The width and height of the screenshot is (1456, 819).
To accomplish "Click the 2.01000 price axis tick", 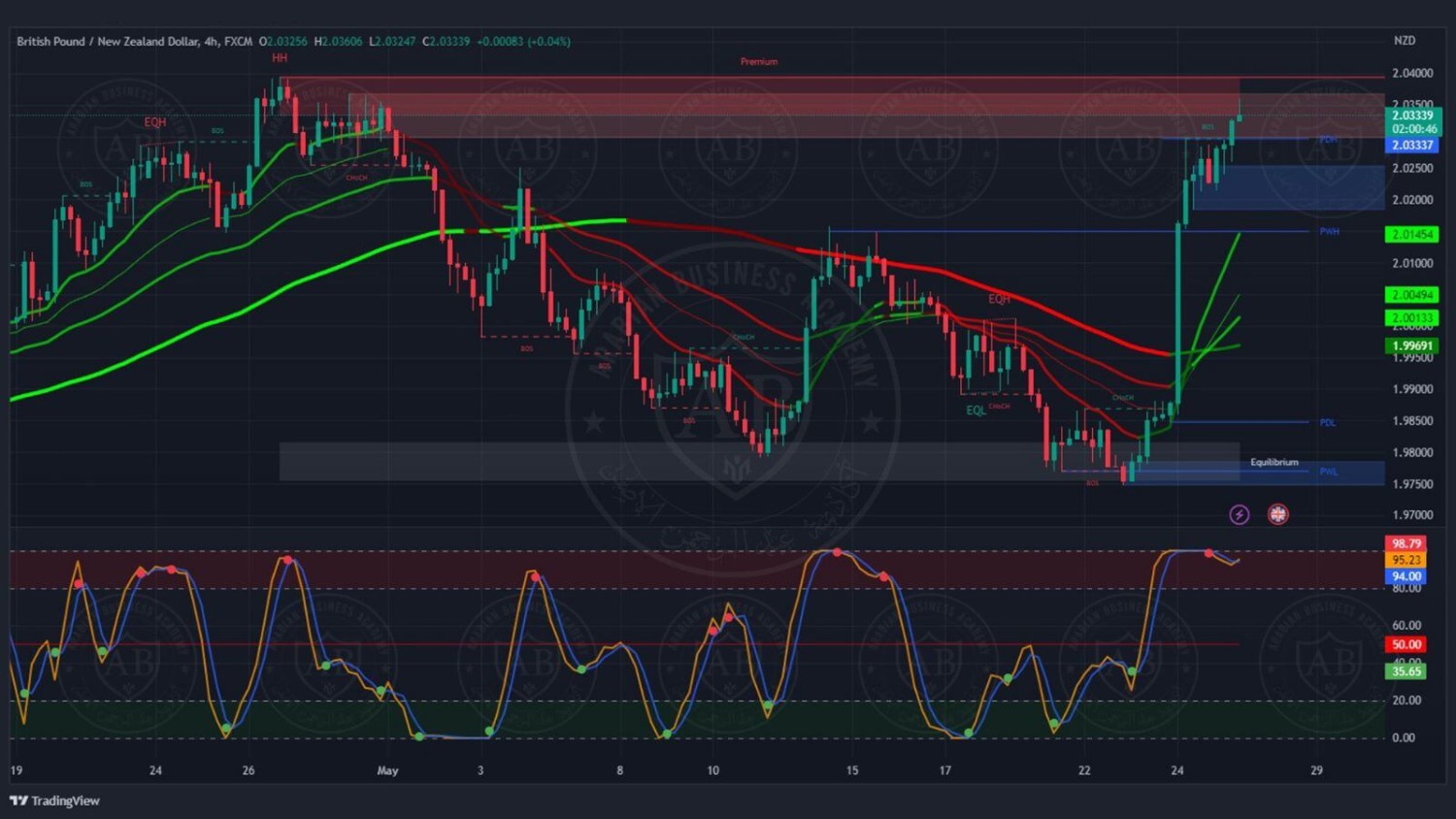I will [1412, 264].
